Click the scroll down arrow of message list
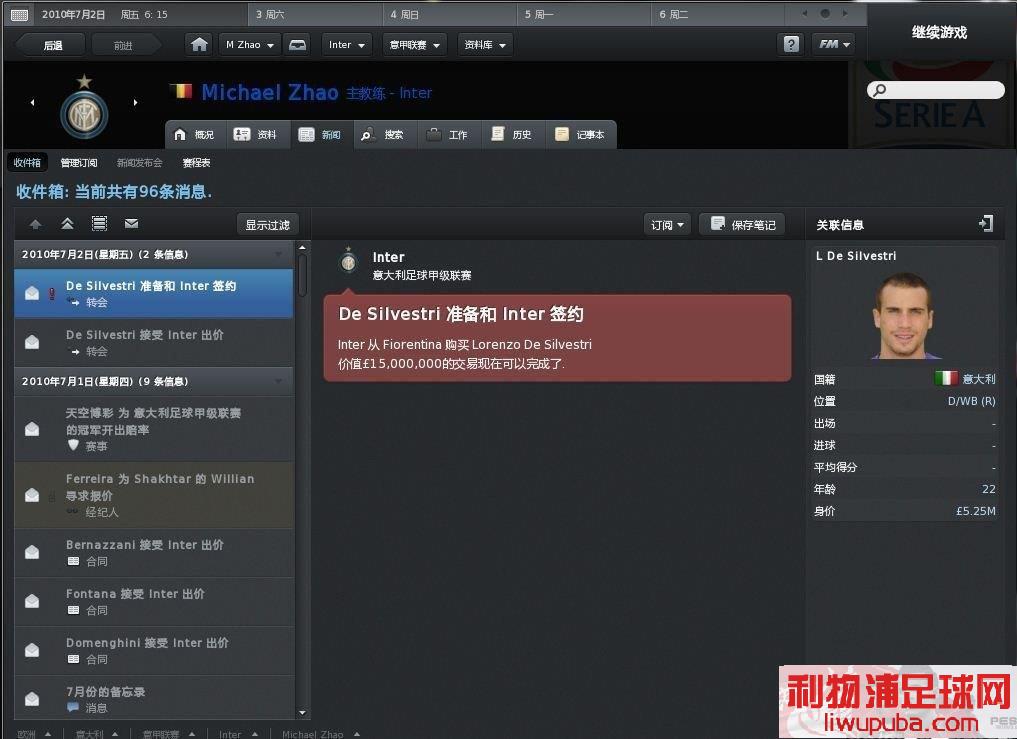This screenshot has height=739, width=1017. click(302, 712)
